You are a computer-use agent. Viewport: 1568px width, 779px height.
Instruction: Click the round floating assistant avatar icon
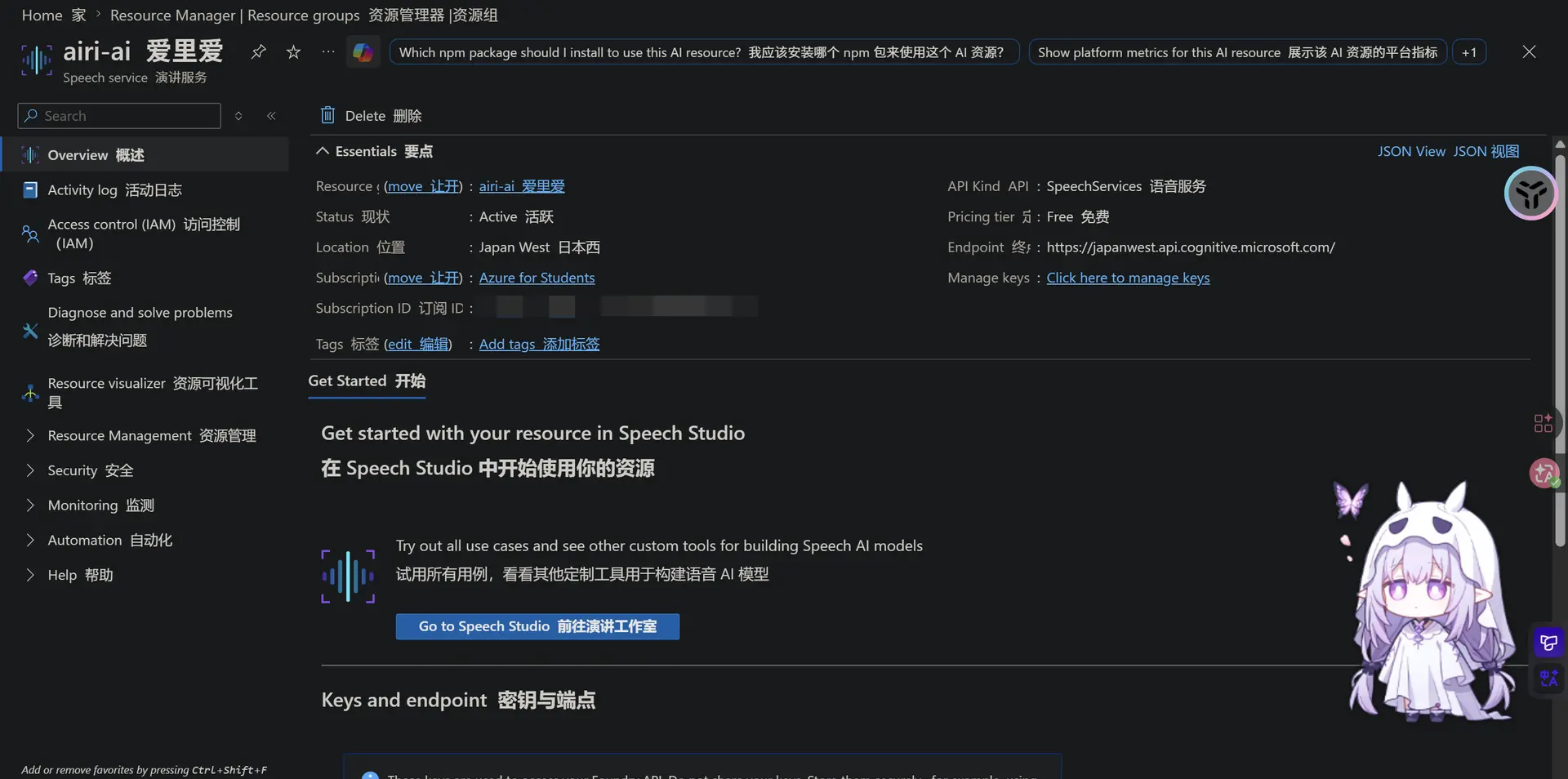(1530, 194)
